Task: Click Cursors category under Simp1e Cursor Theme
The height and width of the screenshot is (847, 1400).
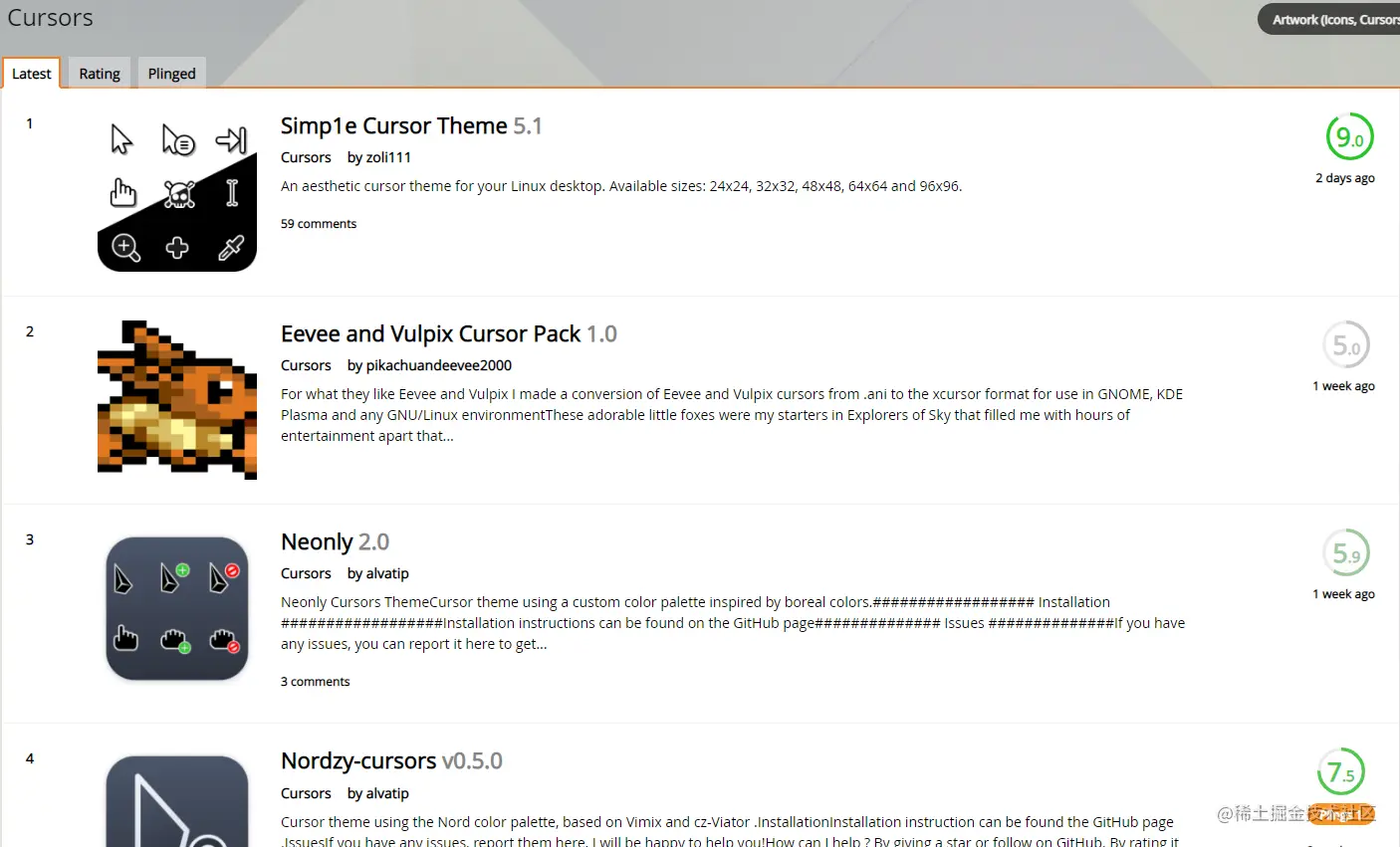Action: point(306,157)
